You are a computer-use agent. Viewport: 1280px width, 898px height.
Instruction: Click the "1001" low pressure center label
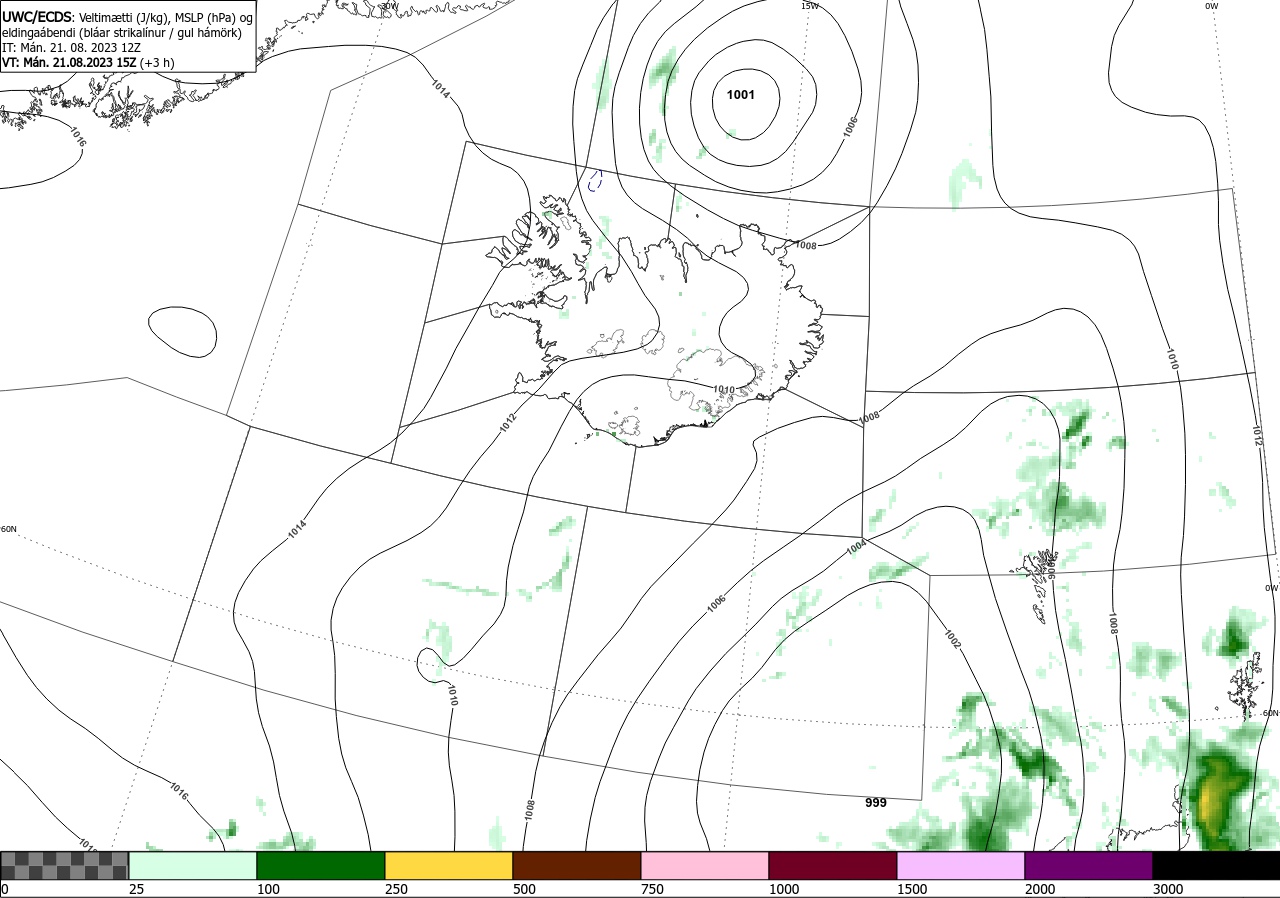tap(741, 95)
